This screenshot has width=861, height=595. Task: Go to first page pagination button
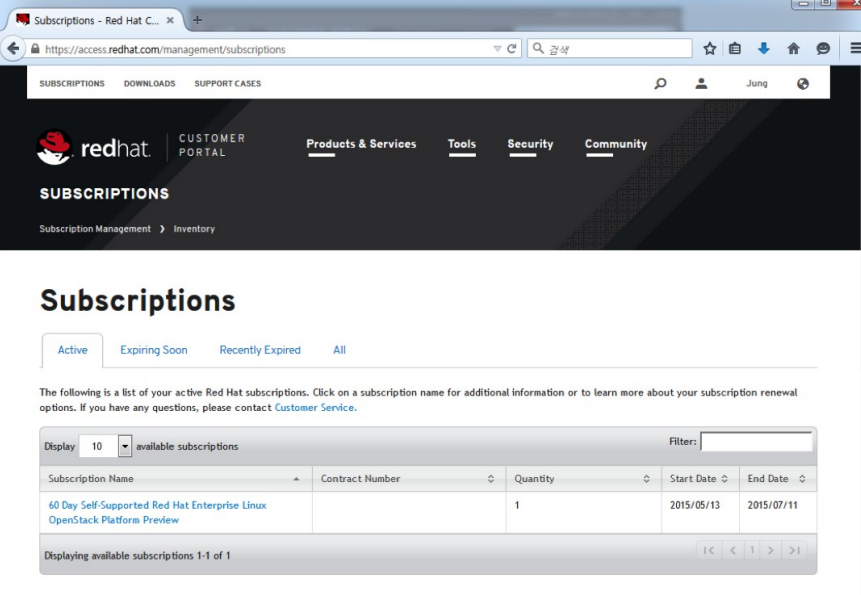[x=709, y=550]
